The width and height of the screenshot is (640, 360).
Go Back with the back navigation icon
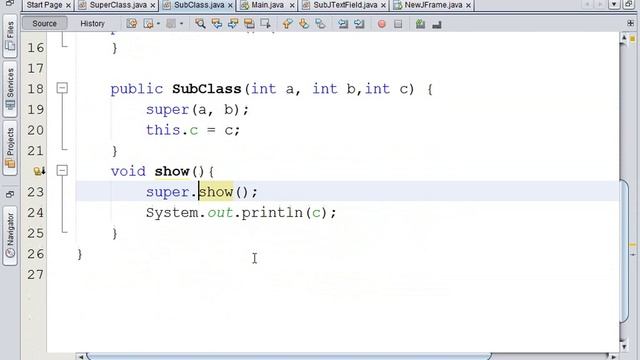148,24
